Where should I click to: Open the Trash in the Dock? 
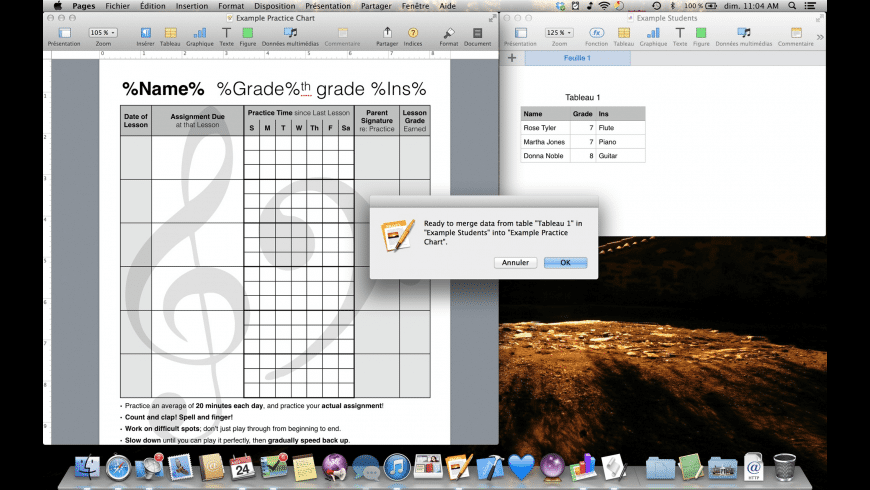(x=785, y=466)
